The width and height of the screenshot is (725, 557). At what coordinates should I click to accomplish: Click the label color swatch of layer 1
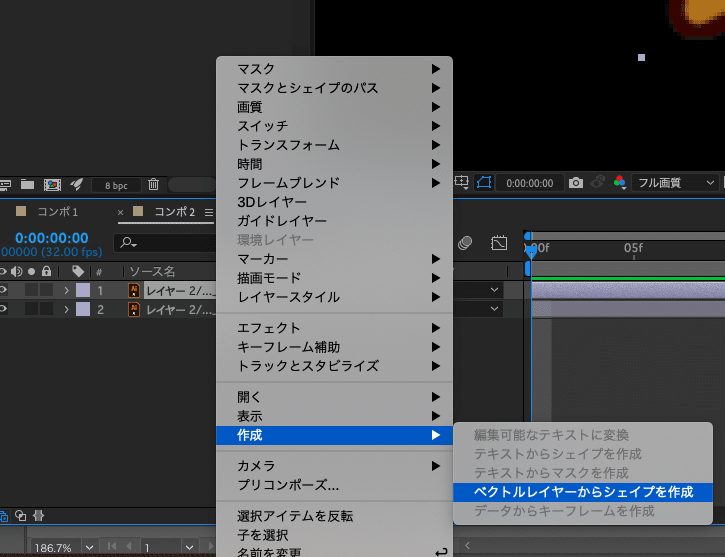83,290
